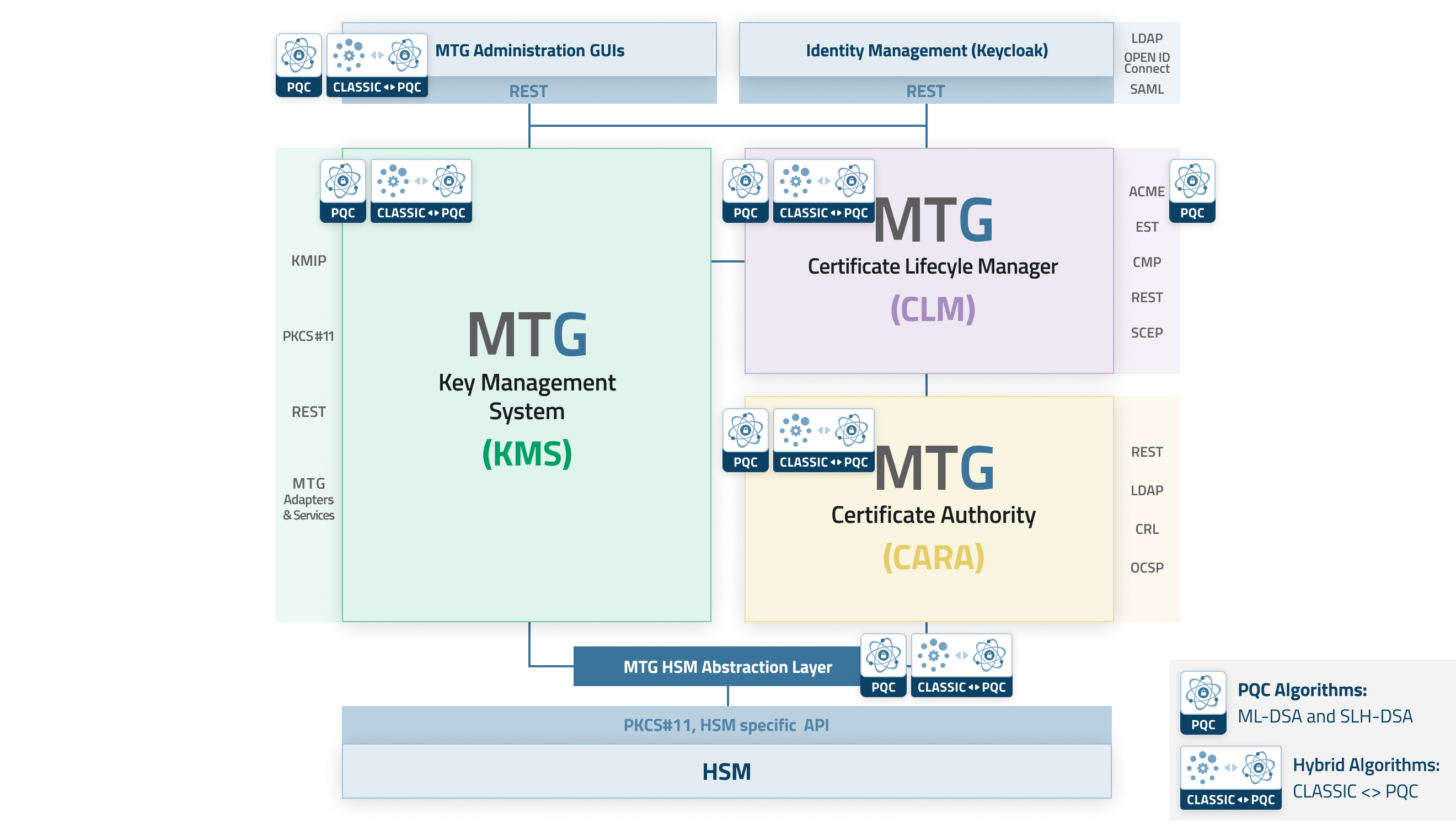
Task: Click the CLASSIC<>PQC badge at the CLM box
Action: pos(823,191)
